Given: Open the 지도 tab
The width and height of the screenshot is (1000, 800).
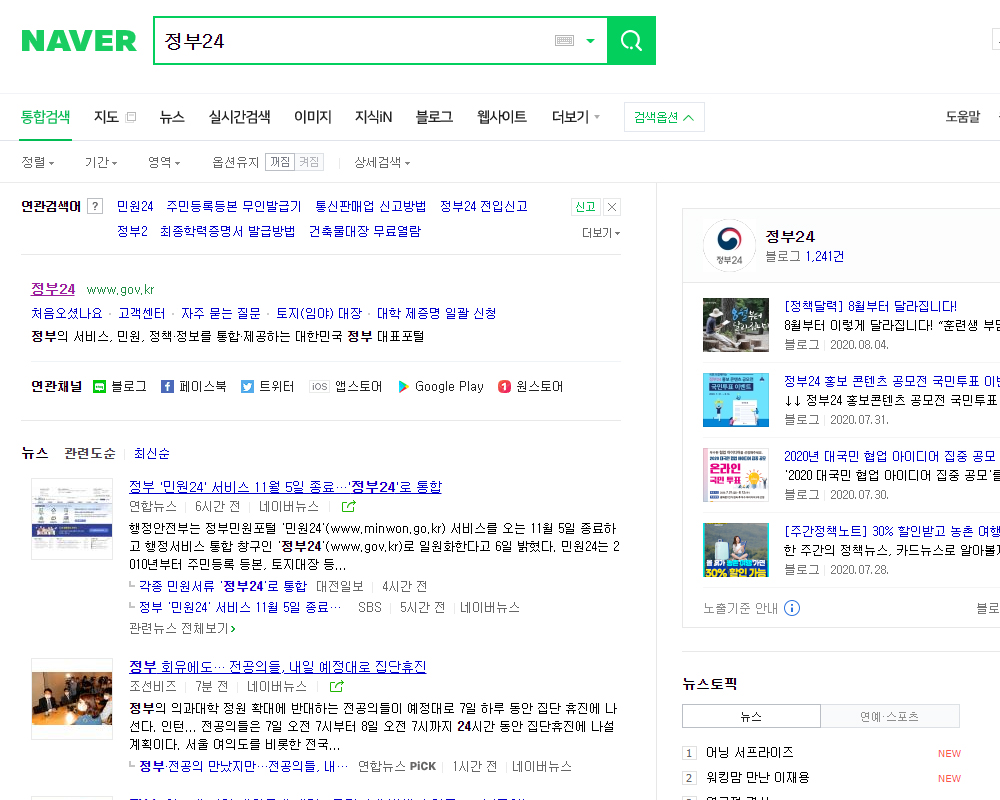Looking at the screenshot, I should point(107,117).
